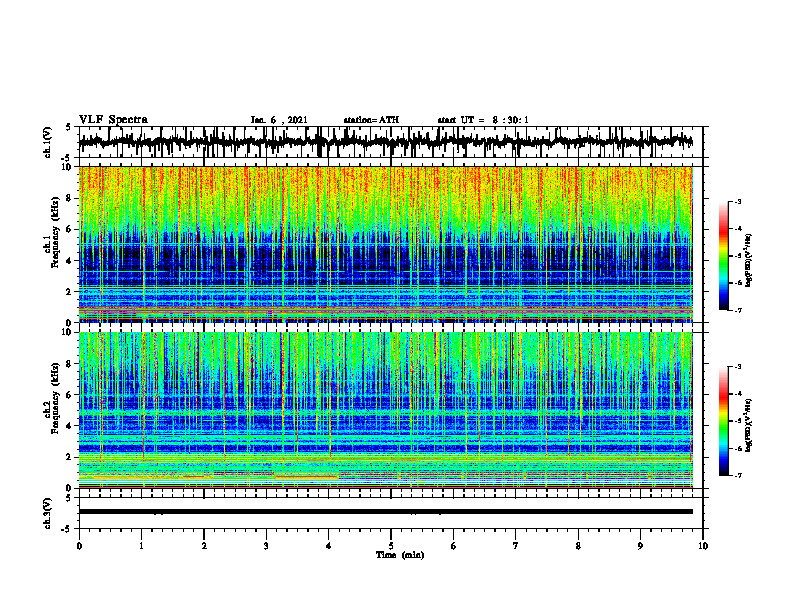Click the ch.3(V) axis label
This screenshot has width=792, height=612.
click(47, 513)
